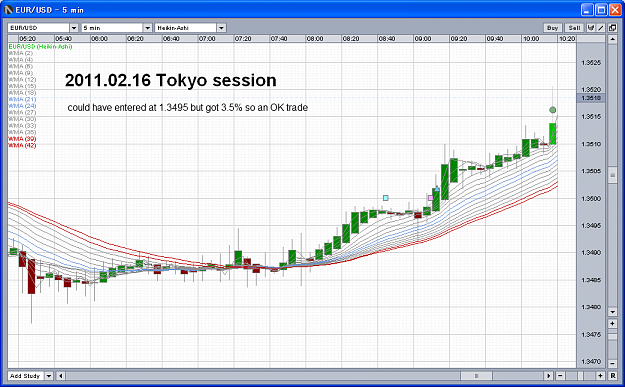Click the green circle marker near 1.3515
The width and height of the screenshot is (625, 387).
point(552,110)
